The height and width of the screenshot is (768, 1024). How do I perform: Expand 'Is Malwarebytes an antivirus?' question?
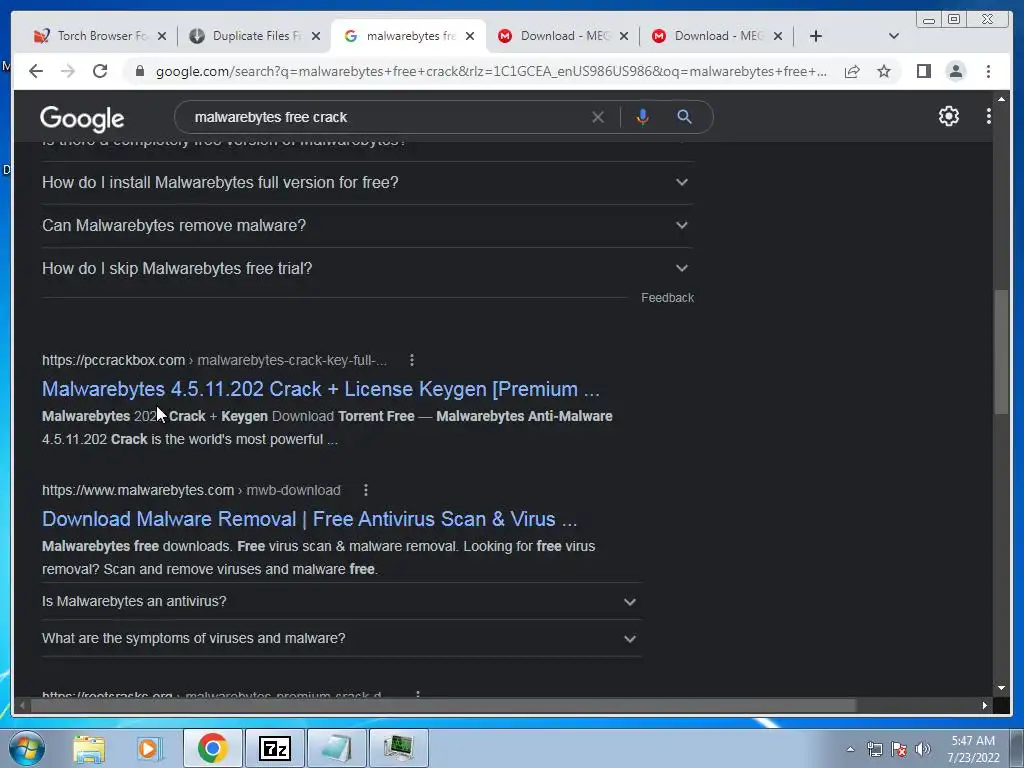[x=340, y=601]
